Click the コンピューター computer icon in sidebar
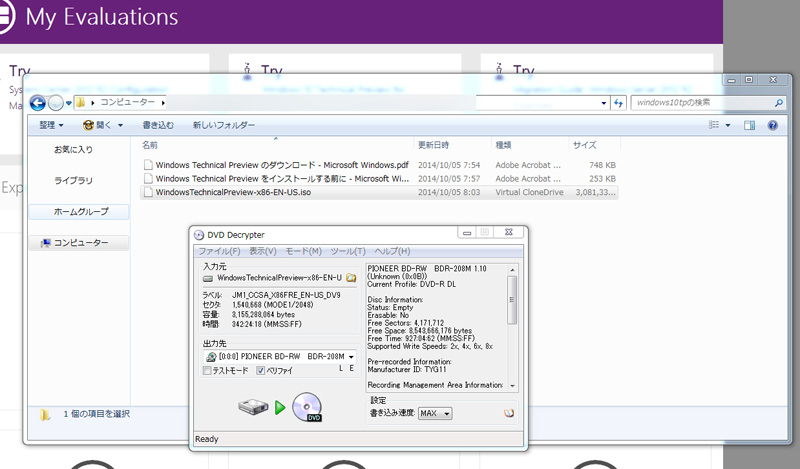 [46, 243]
